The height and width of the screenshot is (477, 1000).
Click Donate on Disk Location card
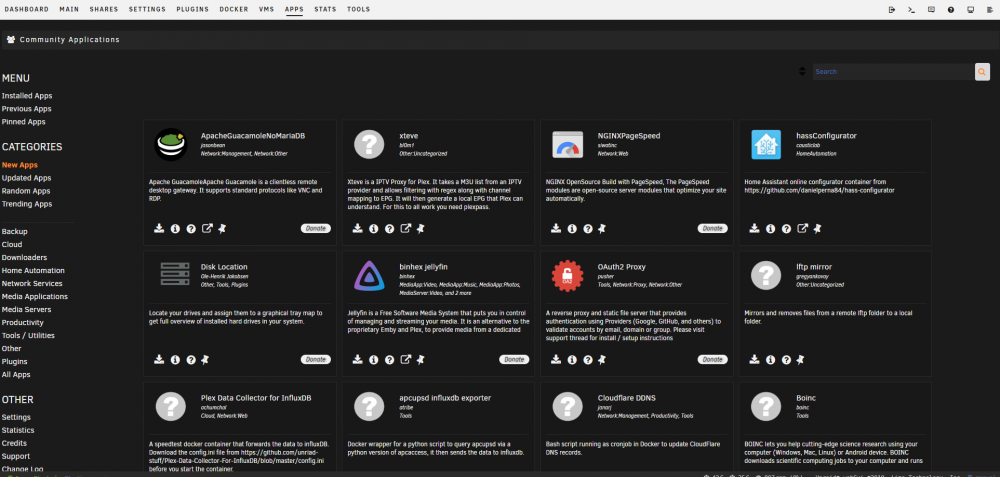316,360
